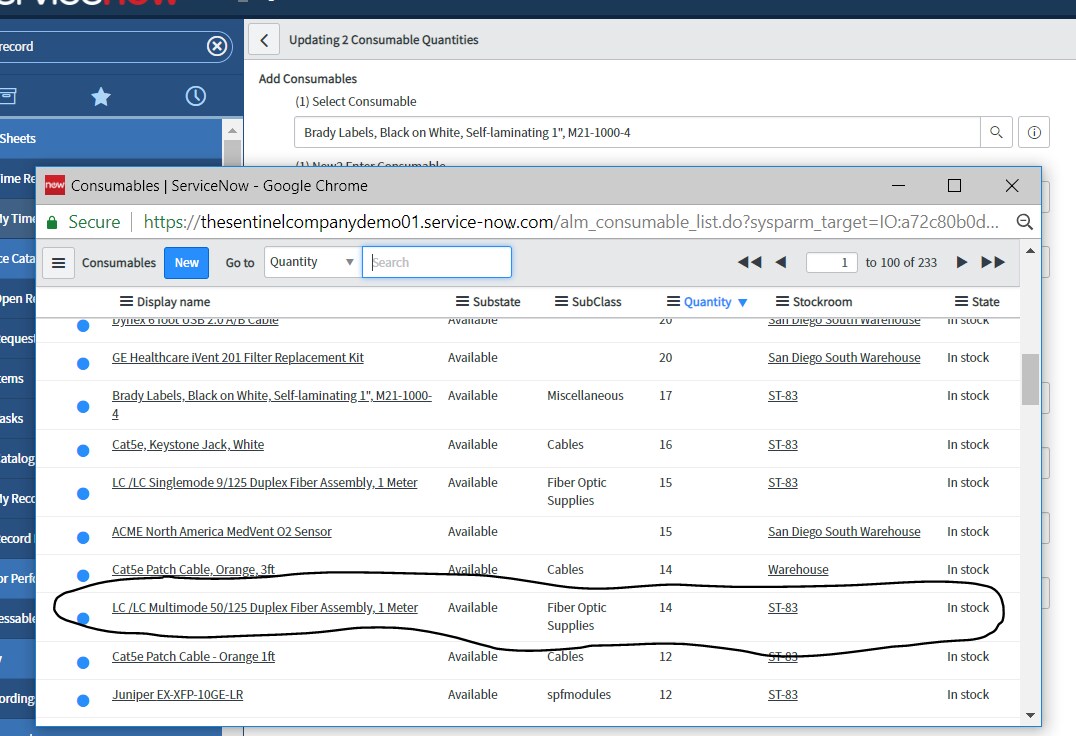Screen dimensions: 1076x736
Task: Open GE Healthcare iVent 201 Filter Replacement Kit
Action: (237, 357)
